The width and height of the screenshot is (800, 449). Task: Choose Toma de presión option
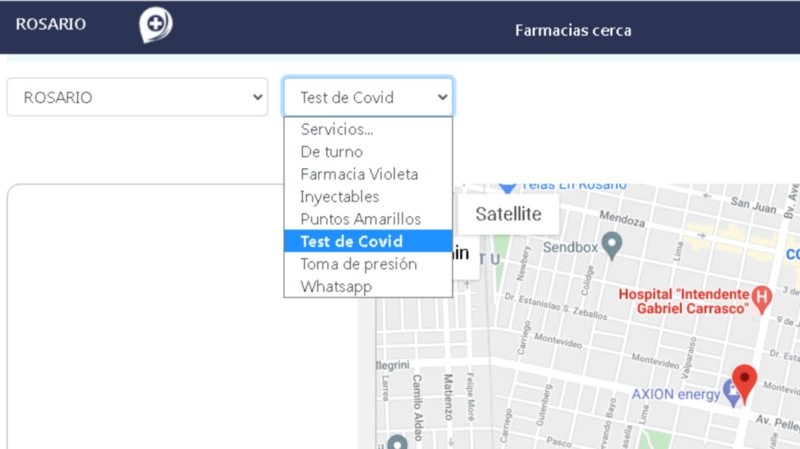pyautogui.click(x=358, y=264)
